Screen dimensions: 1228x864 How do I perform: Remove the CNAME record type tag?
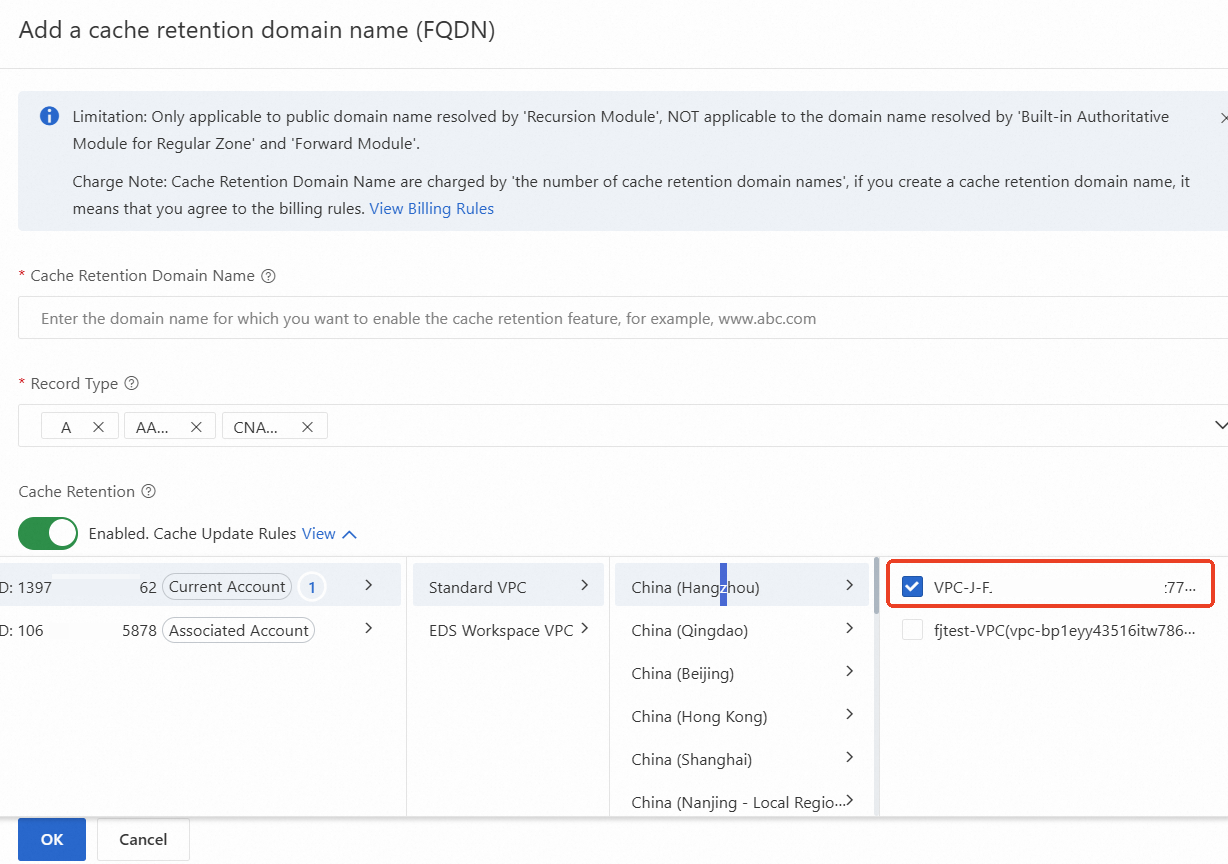[308, 425]
